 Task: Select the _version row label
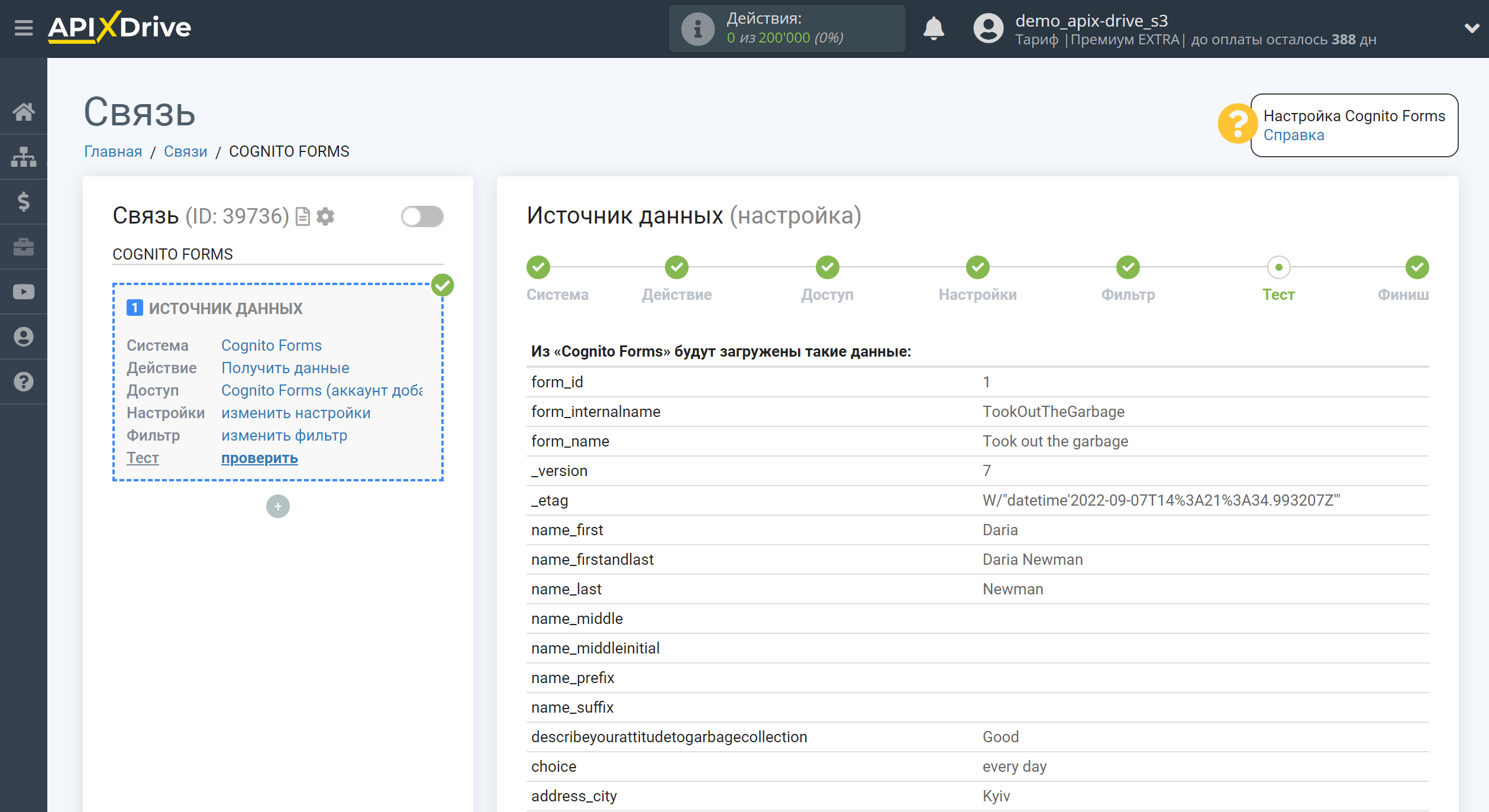coord(559,471)
